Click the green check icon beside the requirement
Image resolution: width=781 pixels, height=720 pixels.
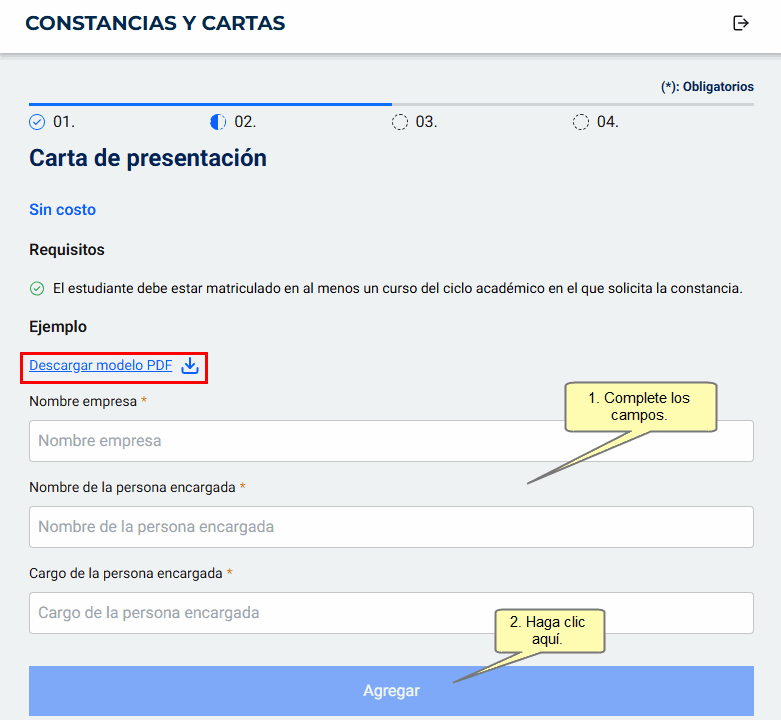click(37, 289)
